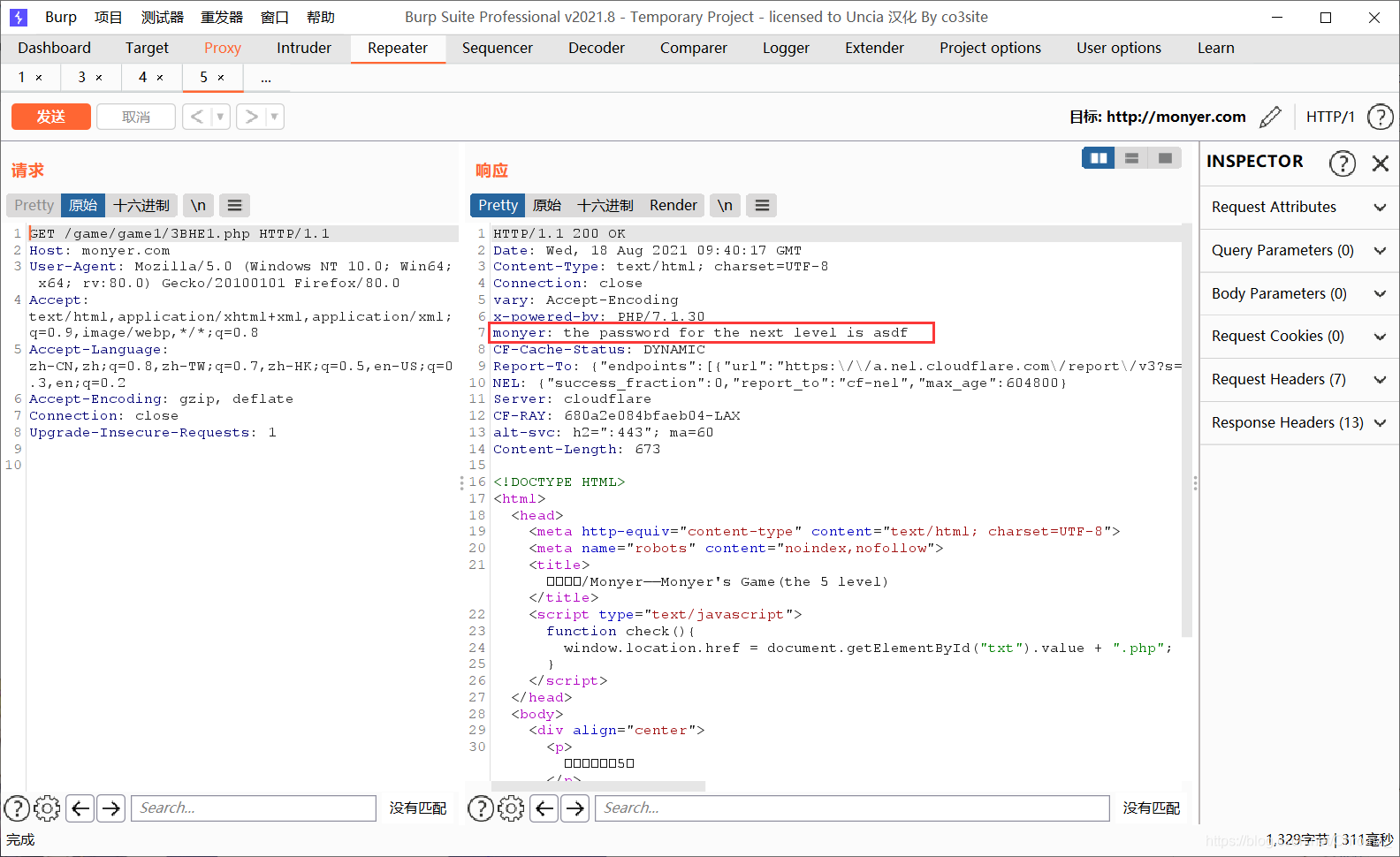Close the Inspector panel
1400x857 pixels.
1381,163
